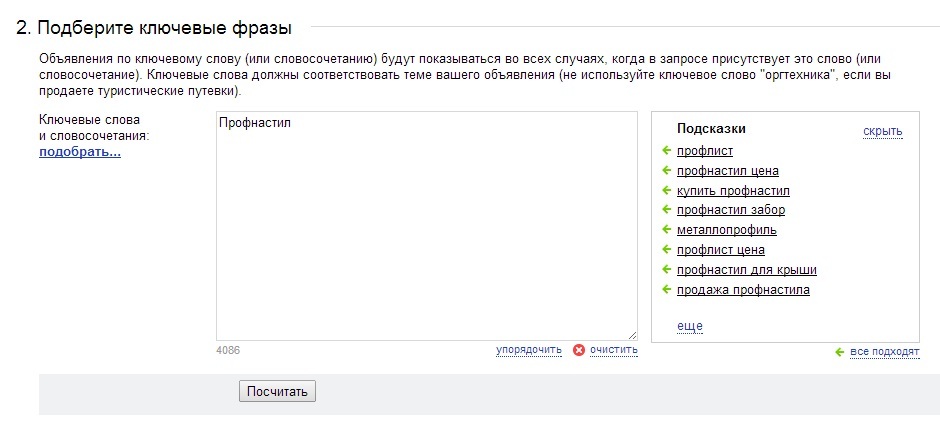Image resolution: width=940 pixels, height=423 pixels.
Task: Select the металлопрофиль suggestion link
Action: (727, 230)
